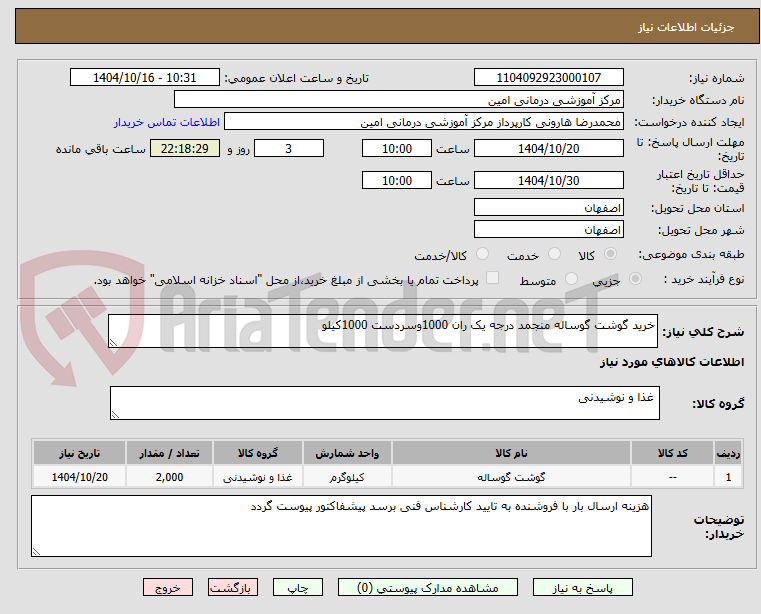The image size is (761, 614).
Task: Click the buyer name field مرکز آموزشی درمانی امین
Action: [398, 100]
